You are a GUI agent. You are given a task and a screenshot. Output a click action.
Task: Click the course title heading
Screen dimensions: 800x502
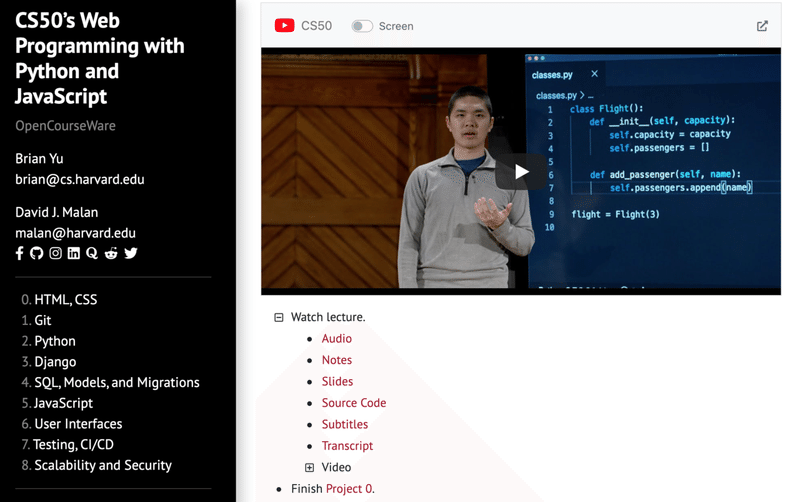[99, 58]
